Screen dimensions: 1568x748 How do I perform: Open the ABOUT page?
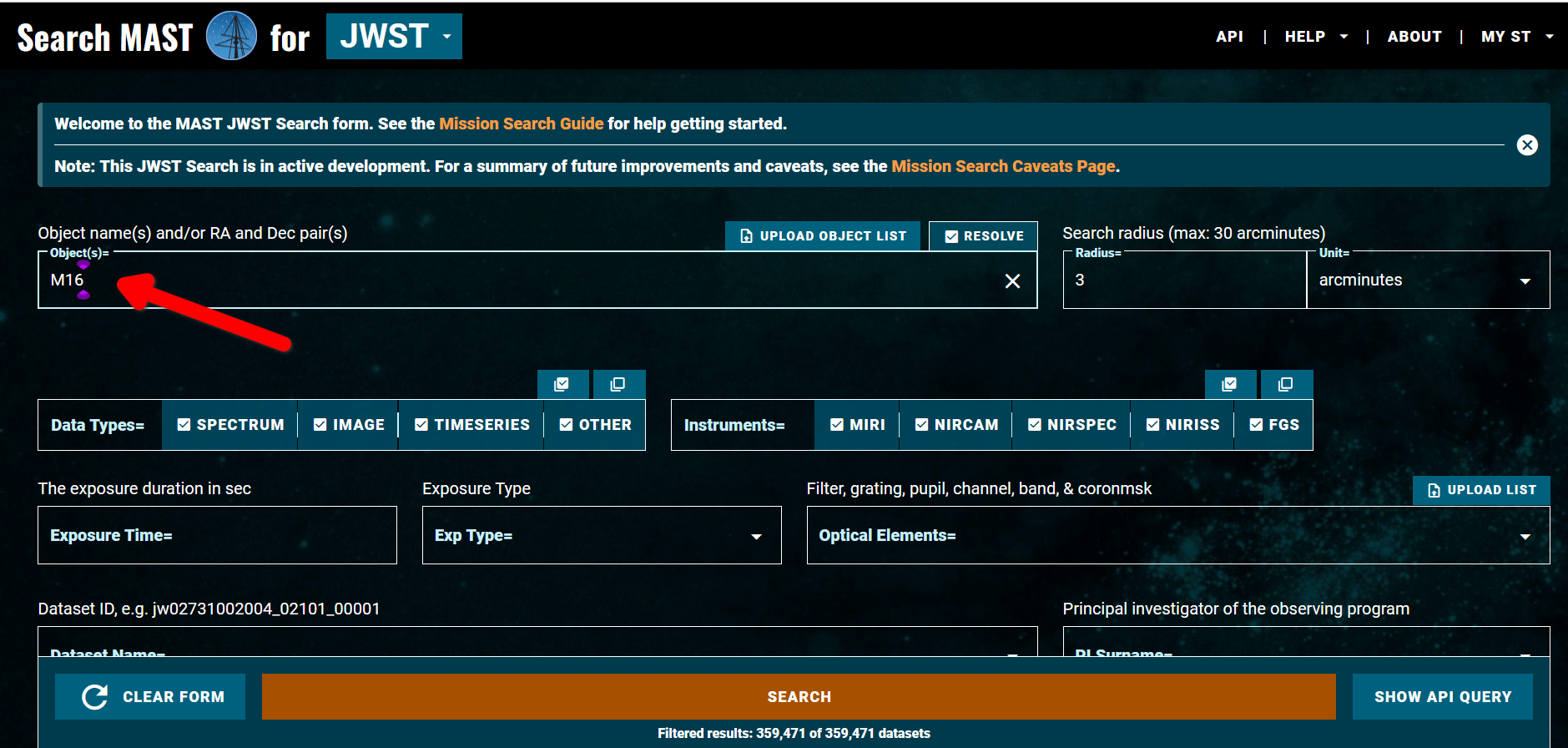tap(1414, 37)
